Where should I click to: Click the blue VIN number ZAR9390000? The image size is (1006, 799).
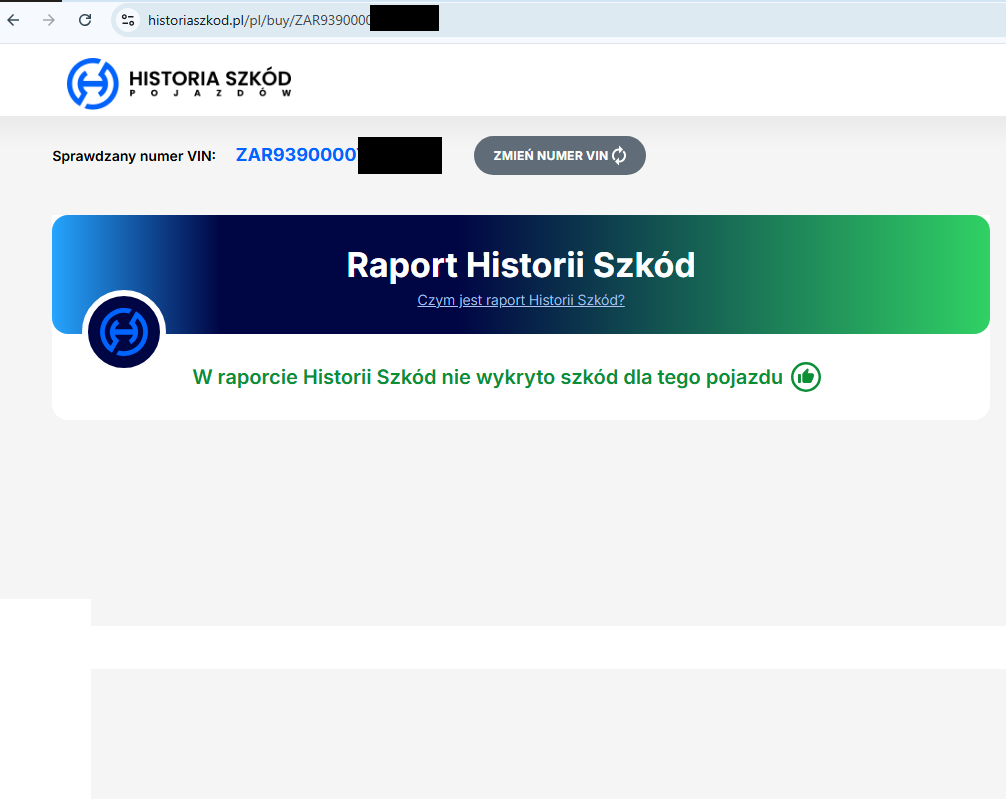(x=297, y=155)
